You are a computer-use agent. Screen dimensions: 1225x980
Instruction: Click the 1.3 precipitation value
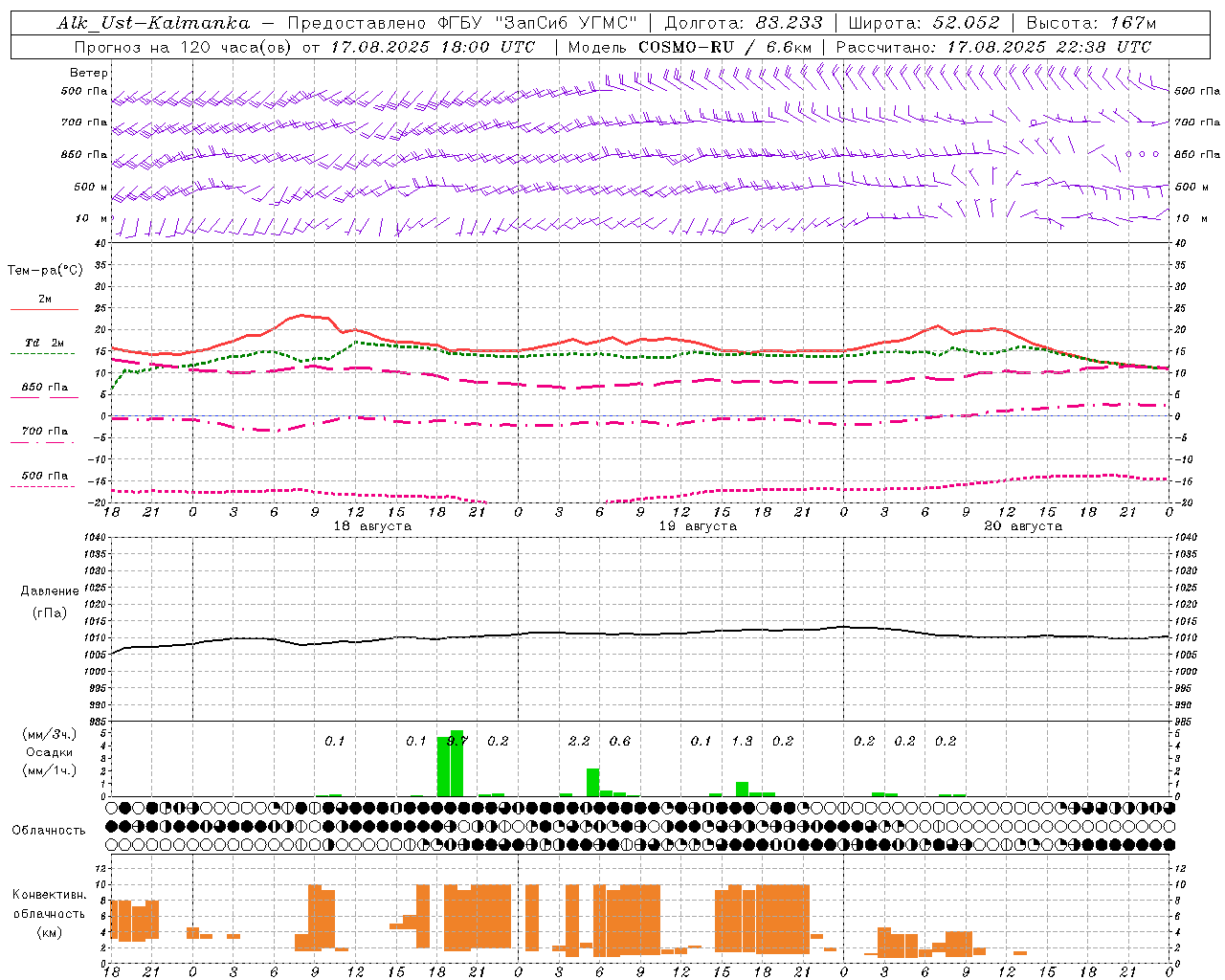(742, 742)
